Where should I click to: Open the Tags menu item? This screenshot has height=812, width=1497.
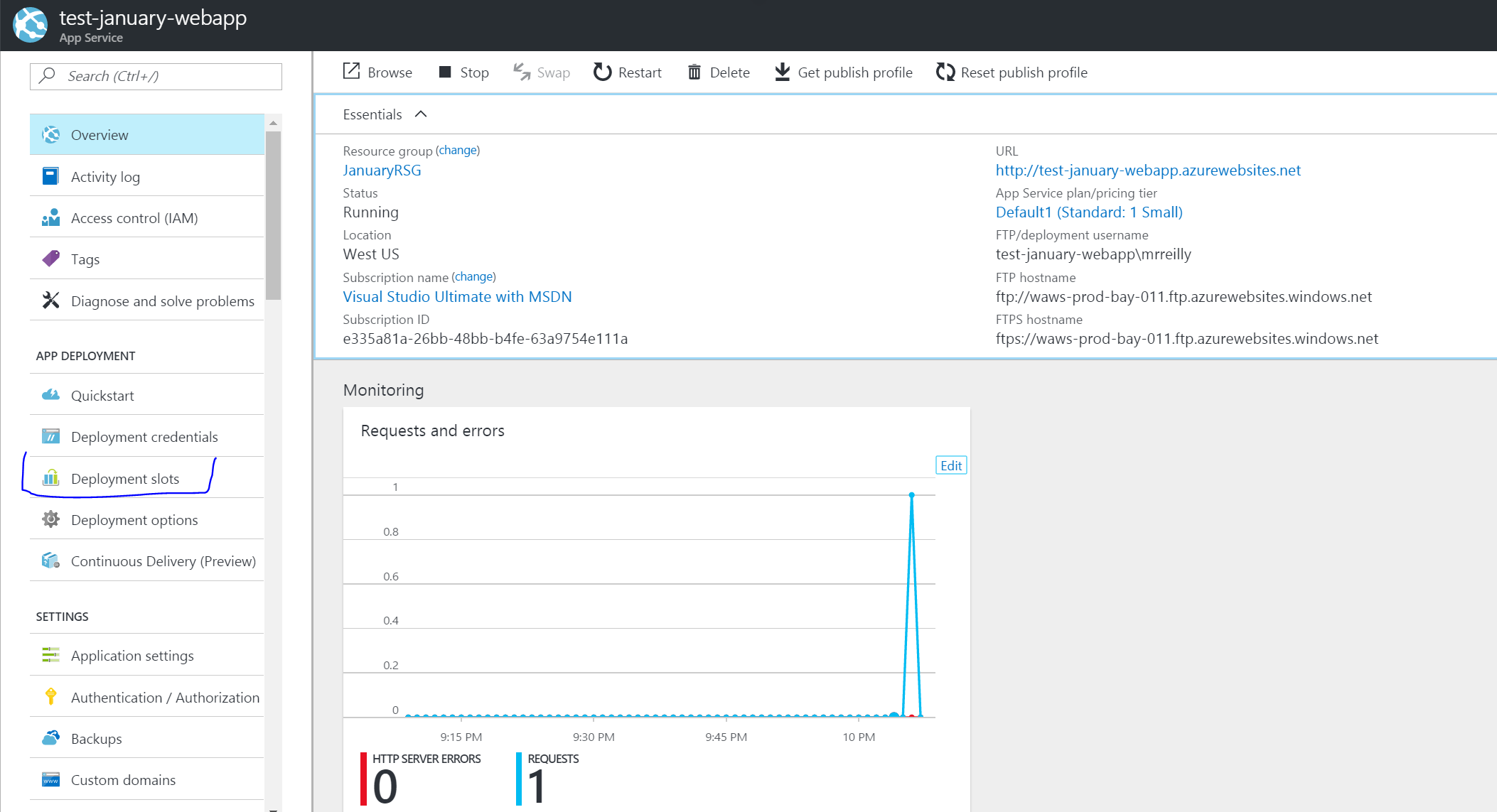pyautogui.click(x=146, y=259)
